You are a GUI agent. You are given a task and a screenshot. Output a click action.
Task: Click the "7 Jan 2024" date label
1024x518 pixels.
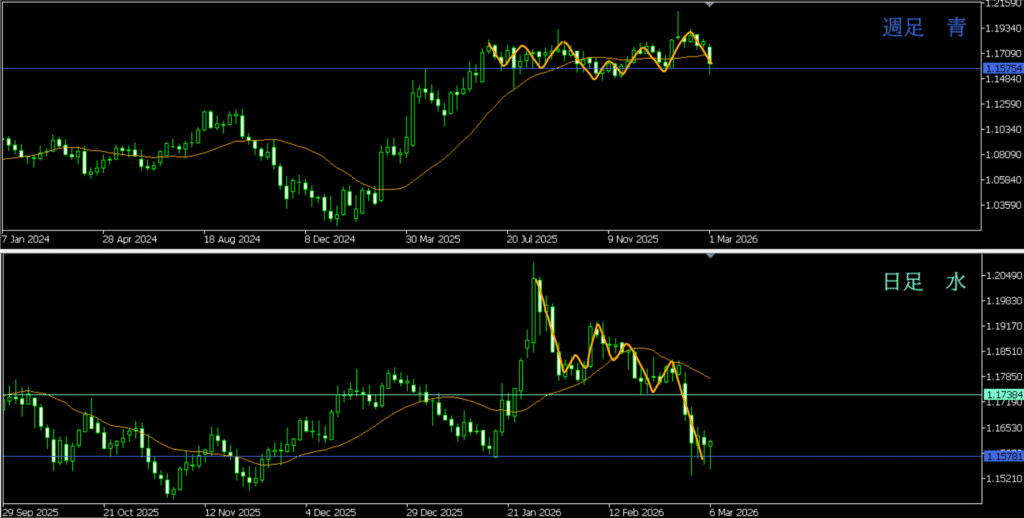click(x=27, y=240)
